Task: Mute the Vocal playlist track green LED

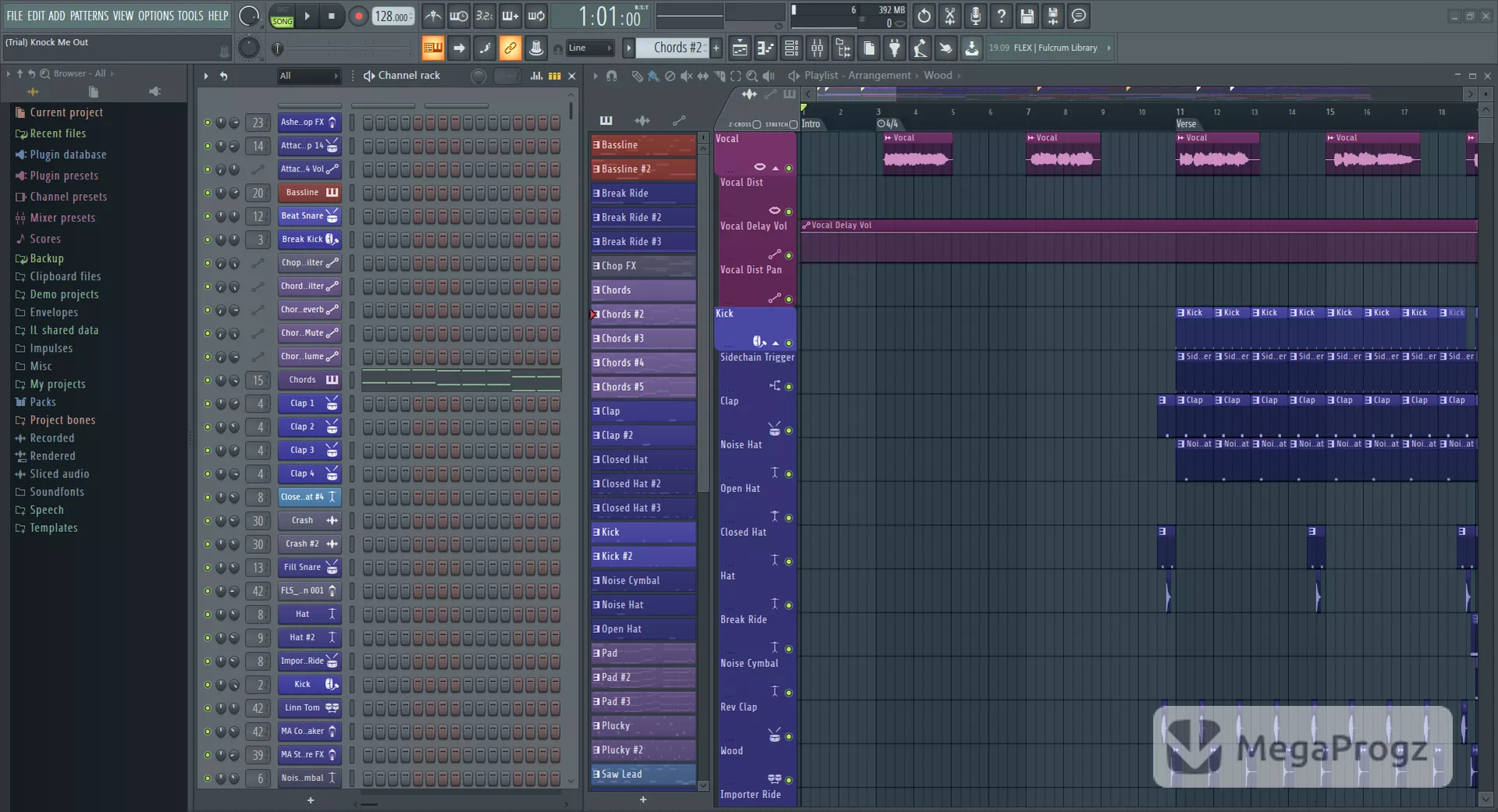Action: point(789,168)
